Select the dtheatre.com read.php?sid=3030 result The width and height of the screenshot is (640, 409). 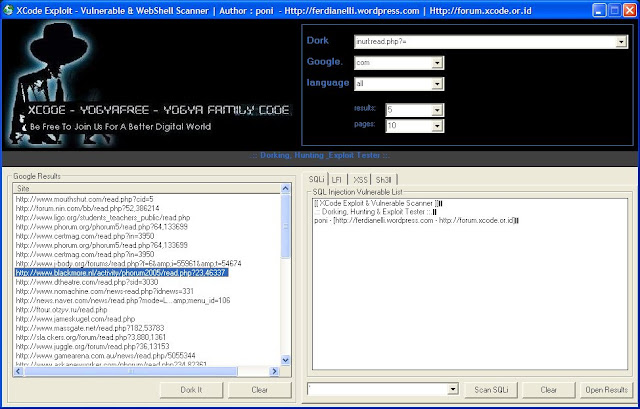point(87,282)
